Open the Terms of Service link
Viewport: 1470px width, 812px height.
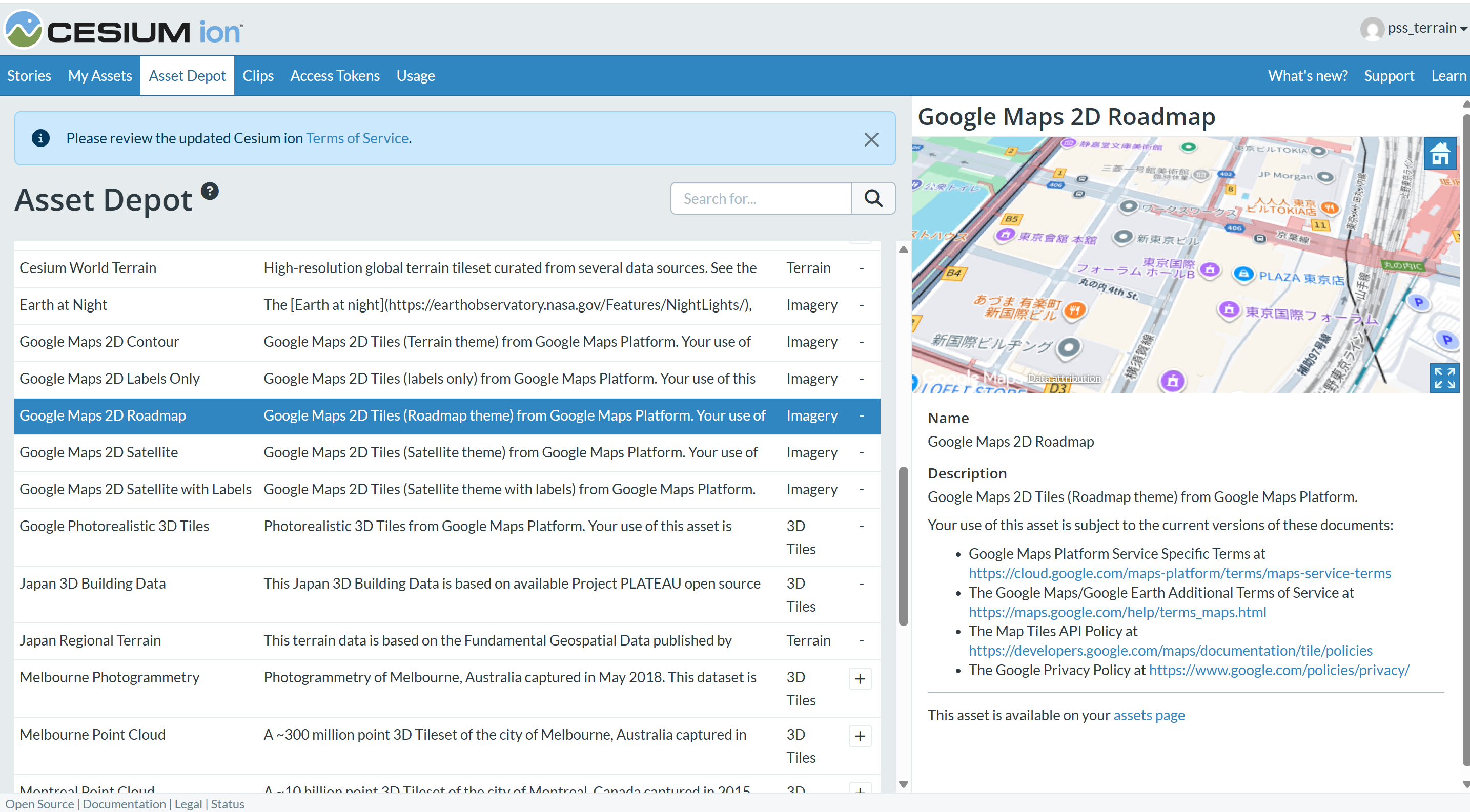(x=357, y=138)
